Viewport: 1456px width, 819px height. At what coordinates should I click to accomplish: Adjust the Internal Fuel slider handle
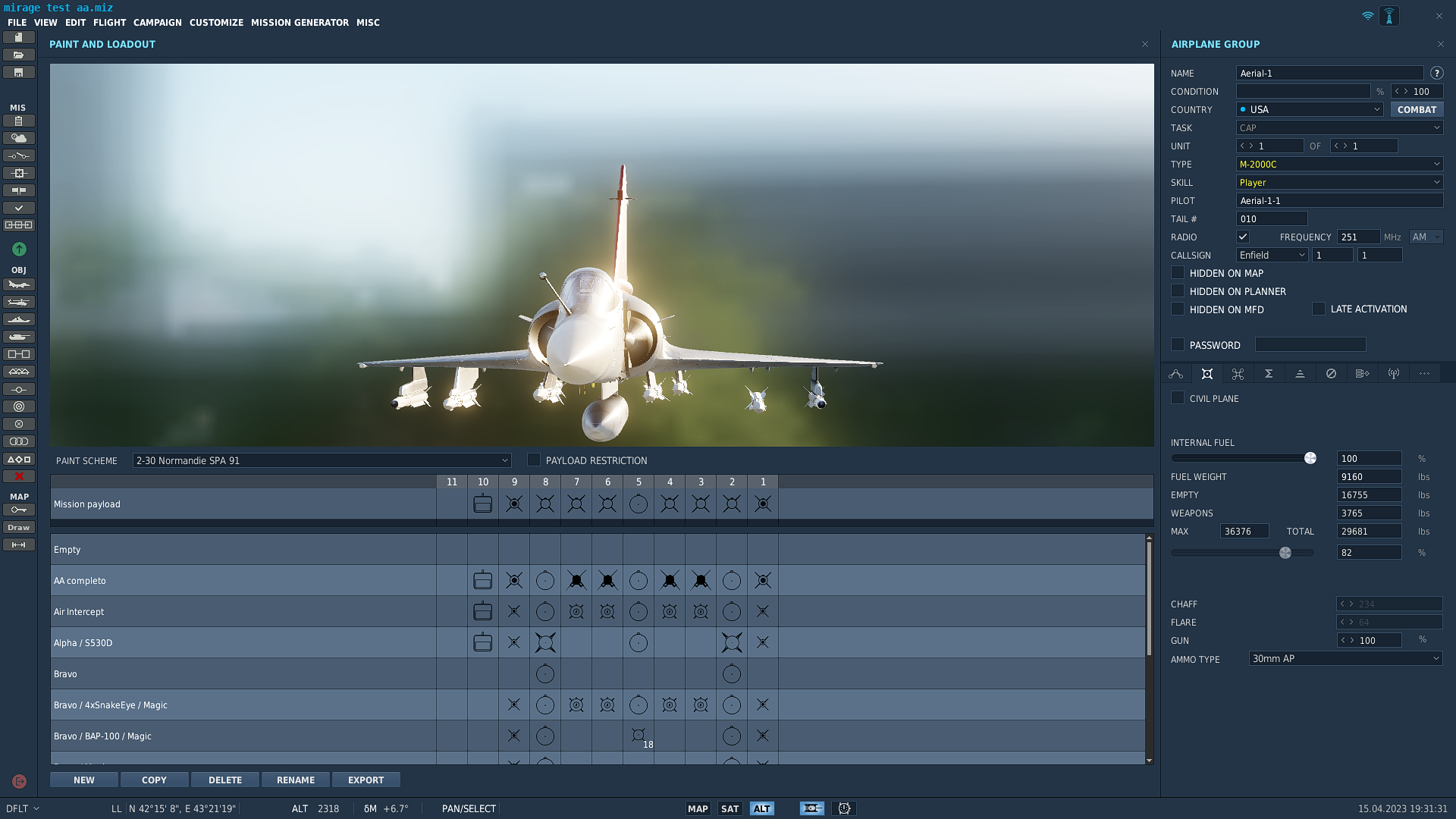tap(1310, 458)
